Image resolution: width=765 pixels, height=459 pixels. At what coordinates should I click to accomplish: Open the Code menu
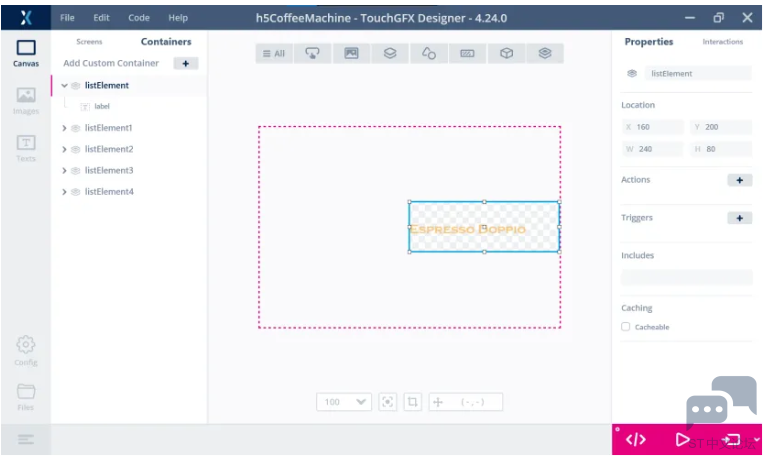click(x=139, y=18)
